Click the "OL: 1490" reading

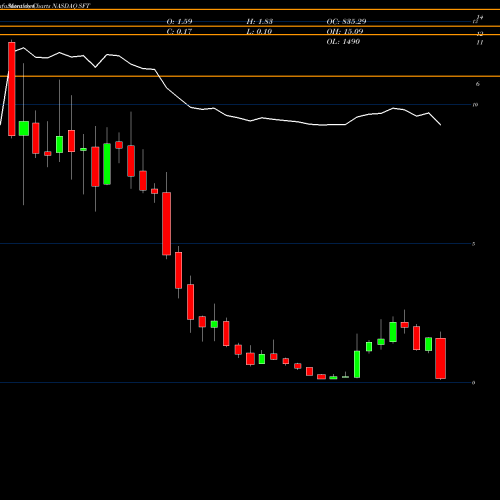tap(343, 41)
